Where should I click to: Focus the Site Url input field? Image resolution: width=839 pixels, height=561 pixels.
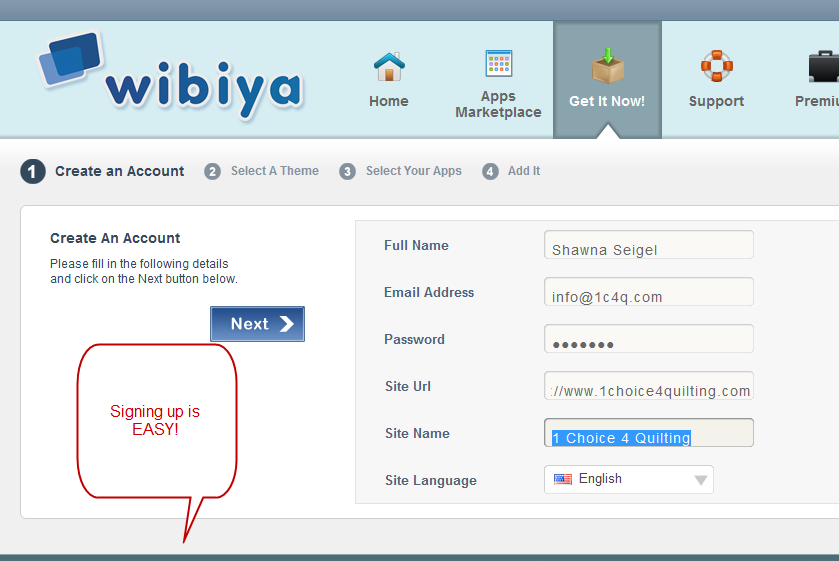649,386
